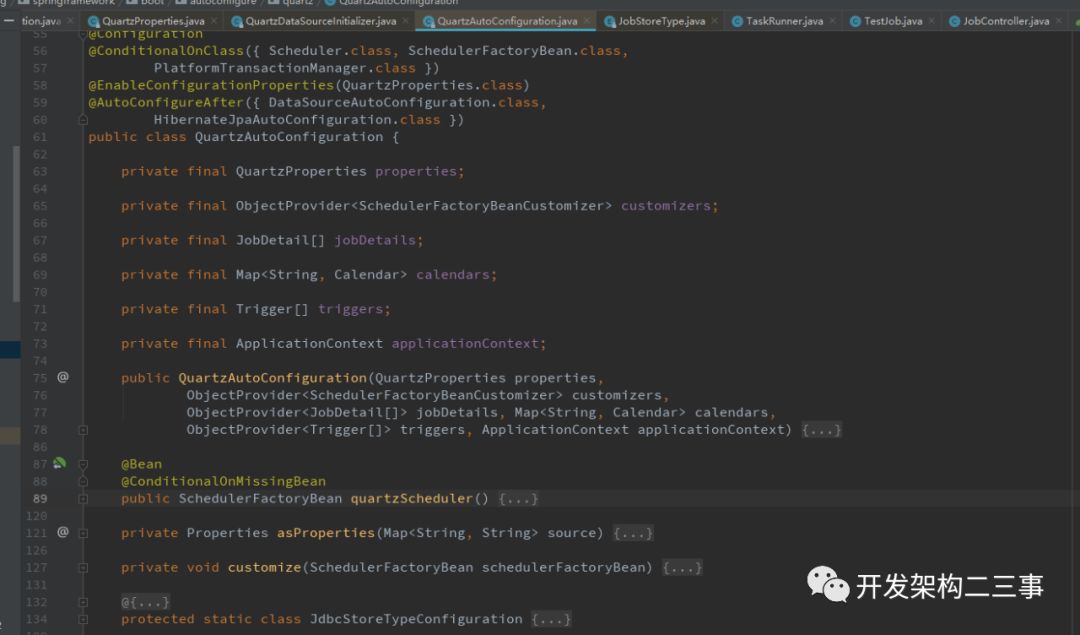
Task: Click the {...} placeholder after quartzScheduler()
Action: click(x=518, y=499)
